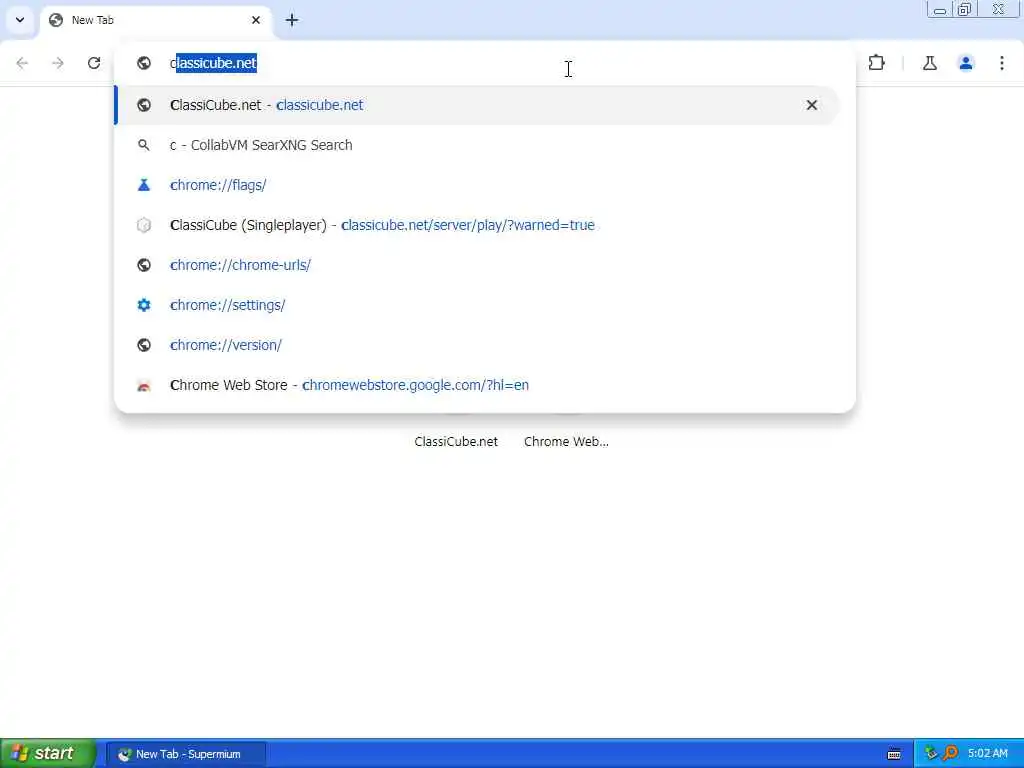Restore down the browser window
The width and height of the screenshot is (1024, 768).
[x=965, y=10]
